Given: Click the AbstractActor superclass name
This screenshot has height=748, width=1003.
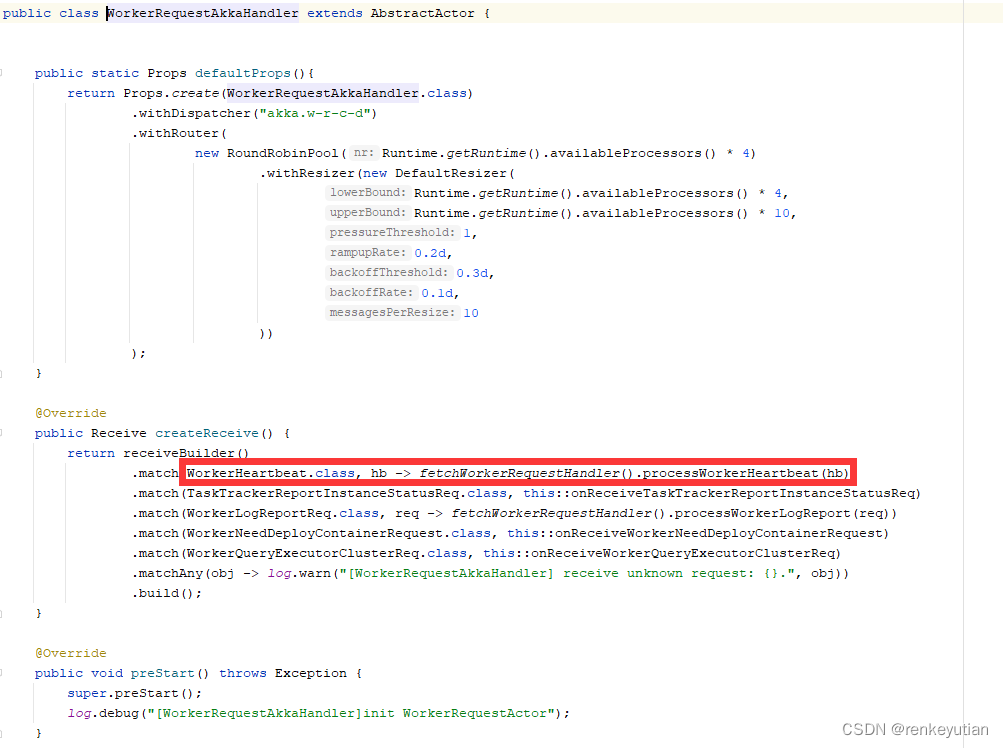Looking at the screenshot, I should coord(422,13).
